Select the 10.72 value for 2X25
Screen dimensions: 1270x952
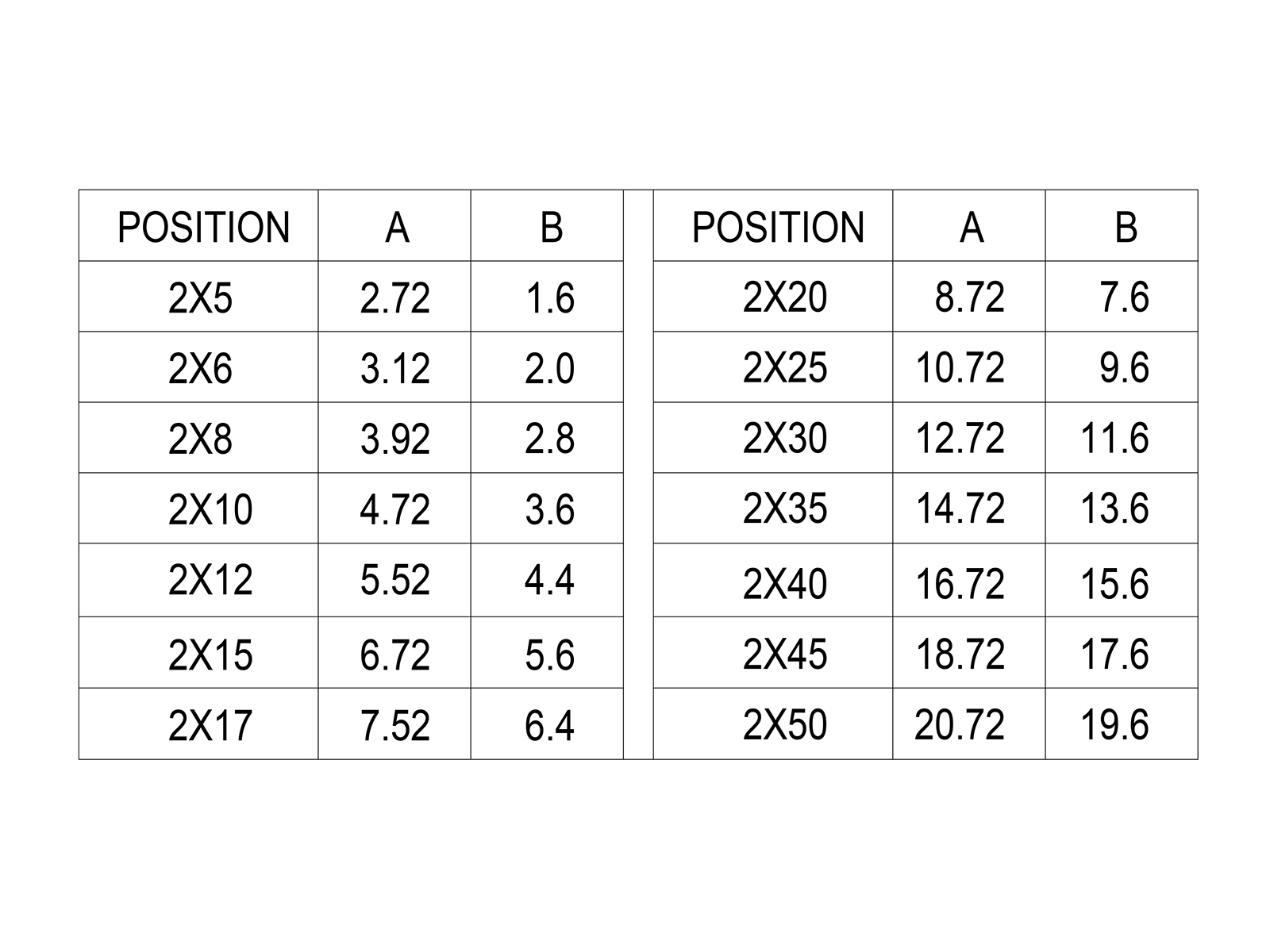coord(960,367)
